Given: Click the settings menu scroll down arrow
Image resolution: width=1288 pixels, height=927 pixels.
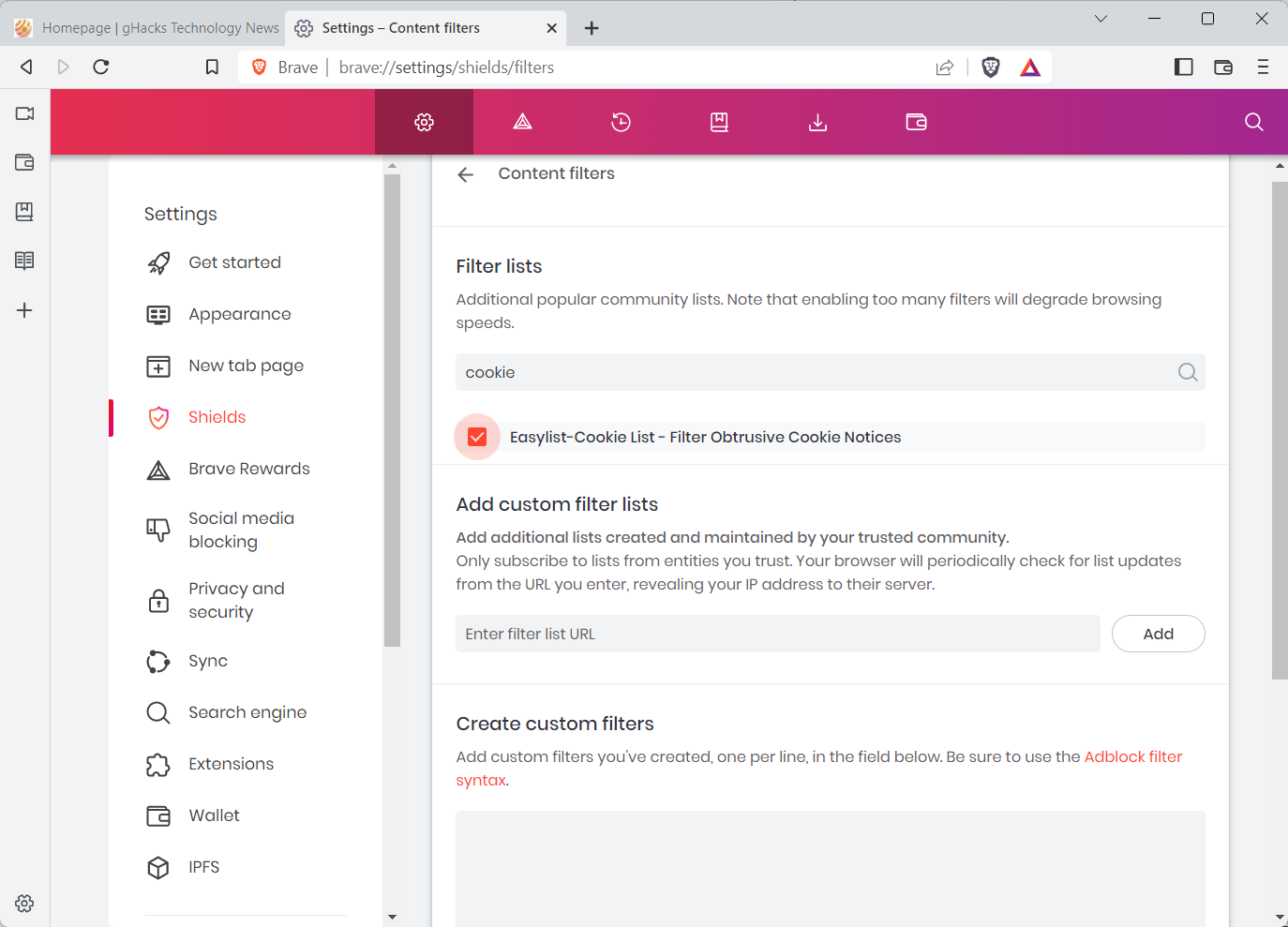Looking at the screenshot, I should click(x=392, y=918).
